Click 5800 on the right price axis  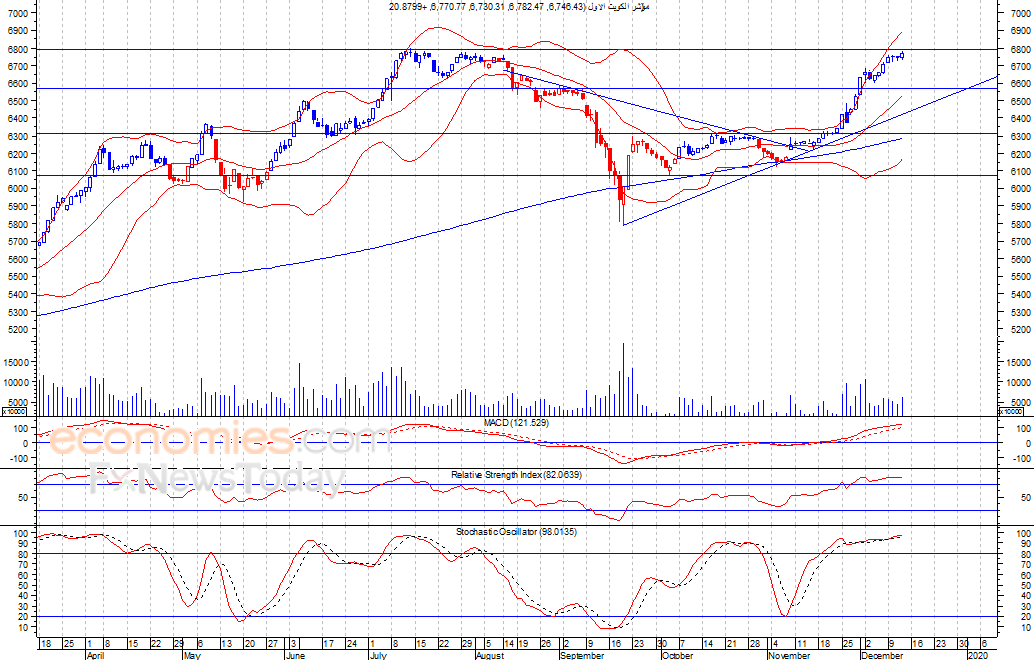(x=1020, y=224)
